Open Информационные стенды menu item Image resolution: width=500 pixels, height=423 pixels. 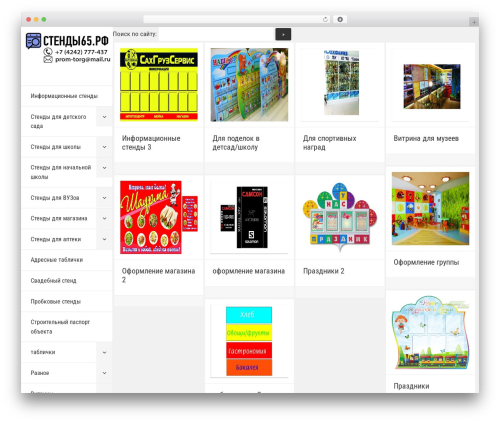click(x=64, y=96)
